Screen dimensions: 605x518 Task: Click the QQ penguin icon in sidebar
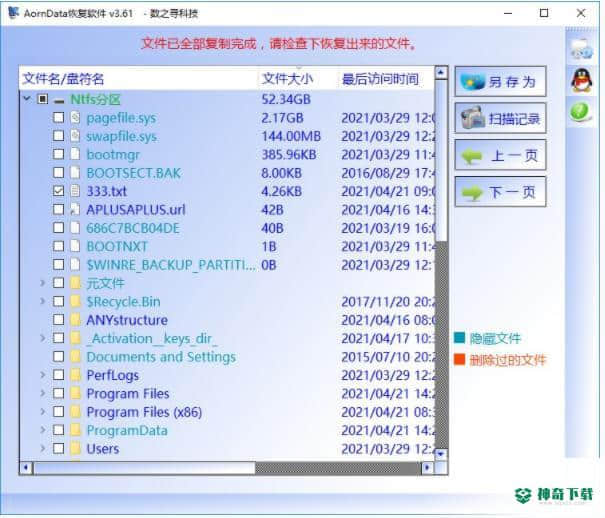point(581,81)
